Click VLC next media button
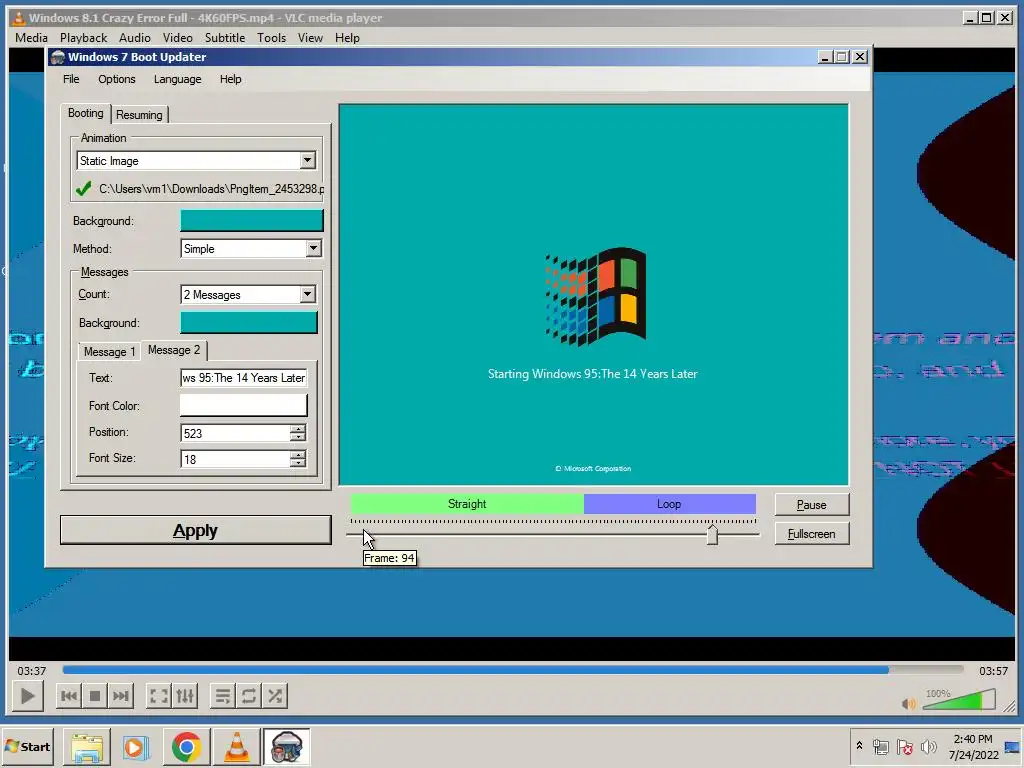Image resolution: width=1024 pixels, height=768 pixels. (121, 696)
